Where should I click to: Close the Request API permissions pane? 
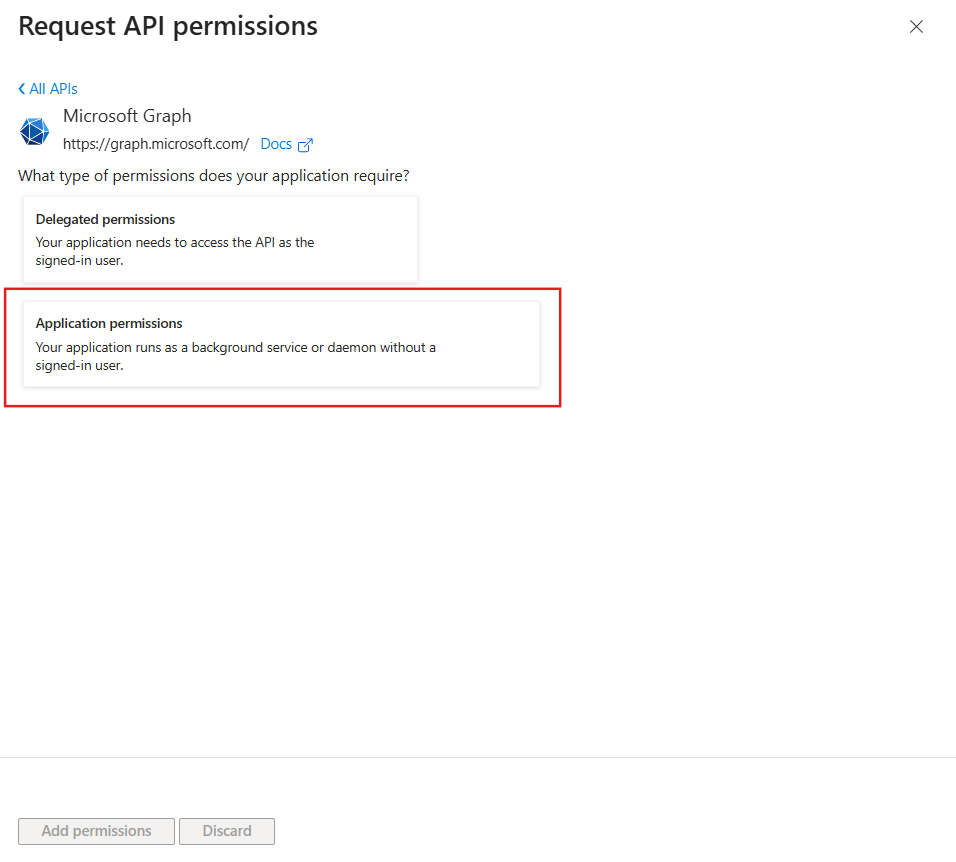(x=916, y=27)
